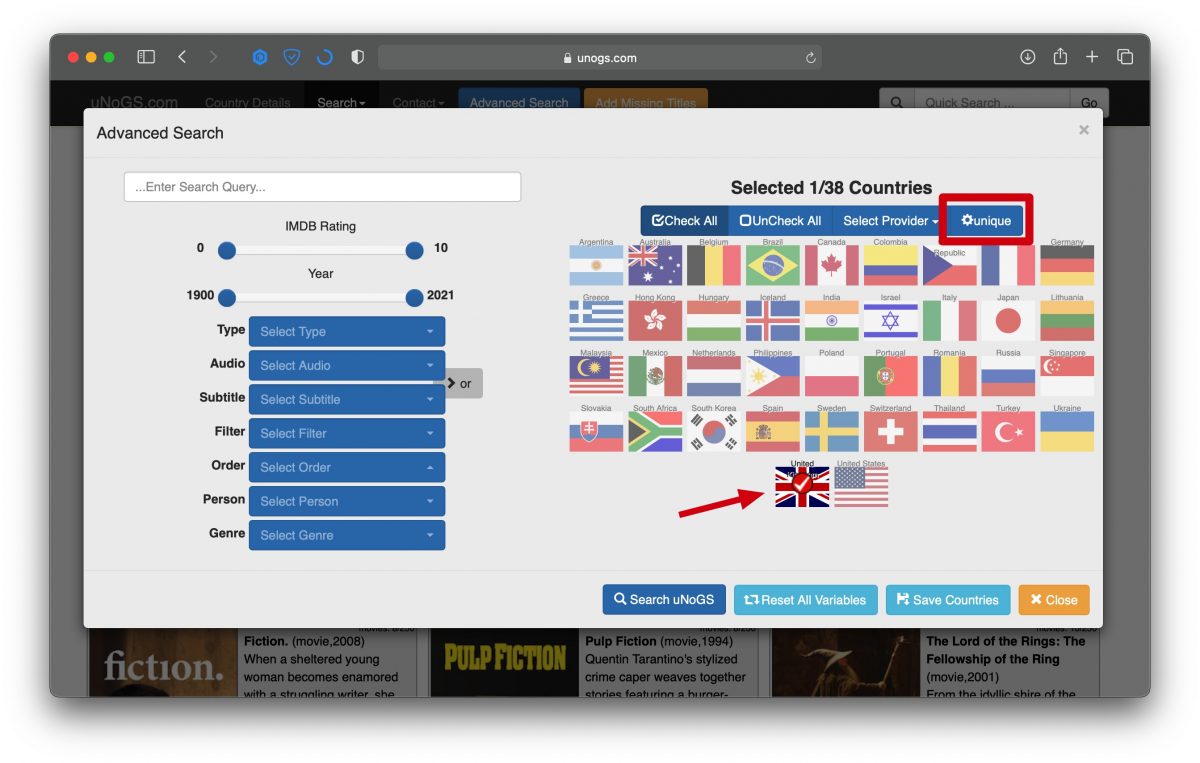The width and height of the screenshot is (1200, 763).
Task: Toggle the audio/subtitle 'or' switch
Action: 458,383
